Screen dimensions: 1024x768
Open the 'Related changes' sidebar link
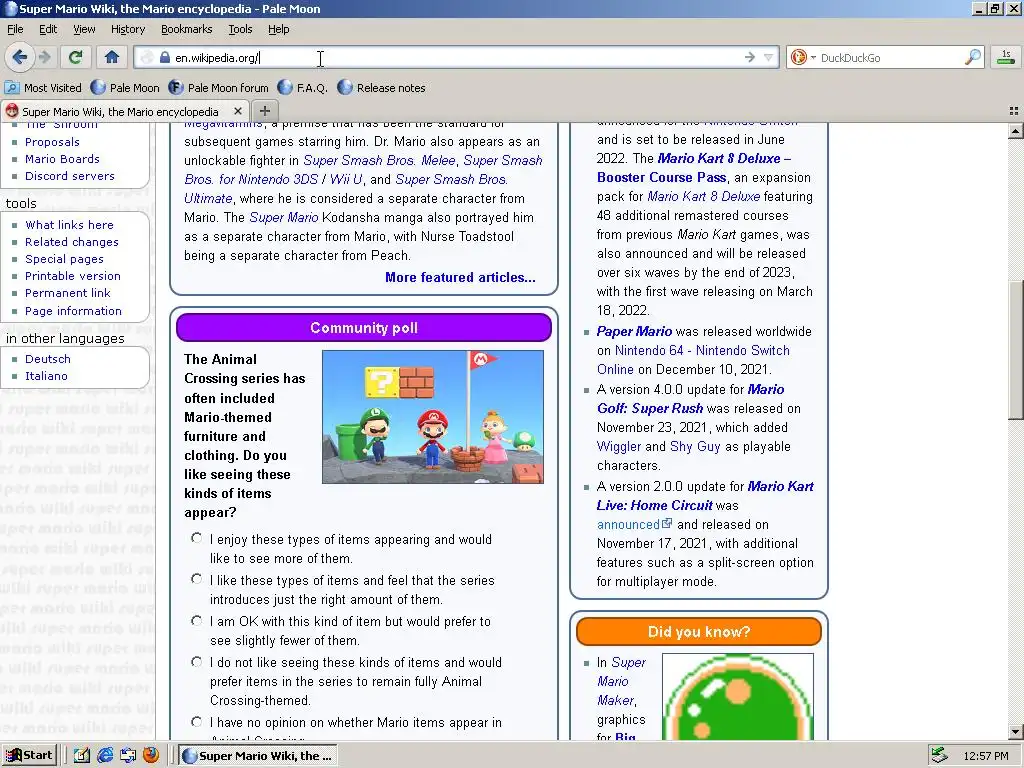point(72,242)
